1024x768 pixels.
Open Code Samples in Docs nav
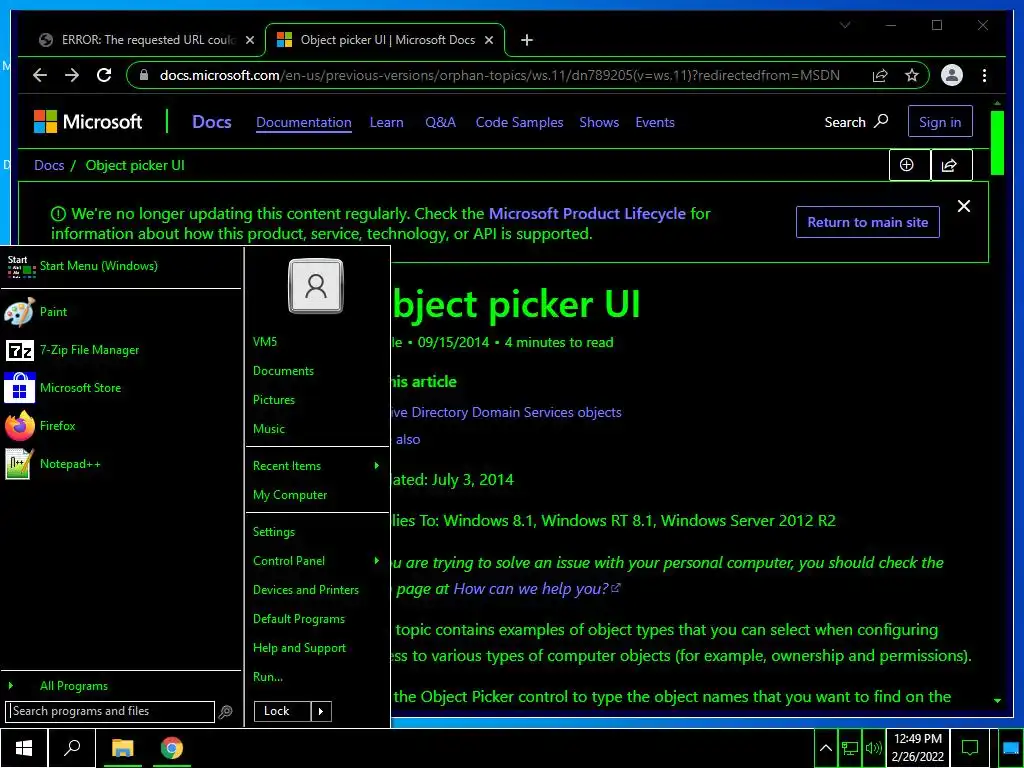tap(519, 122)
